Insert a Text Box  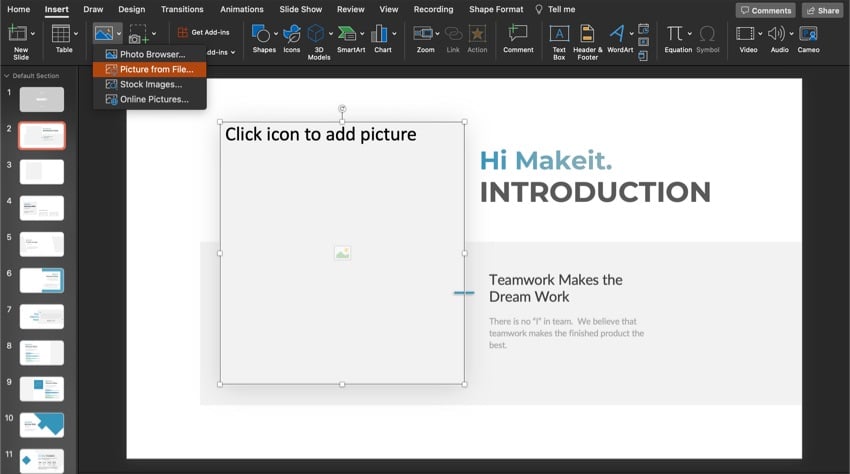point(559,35)
